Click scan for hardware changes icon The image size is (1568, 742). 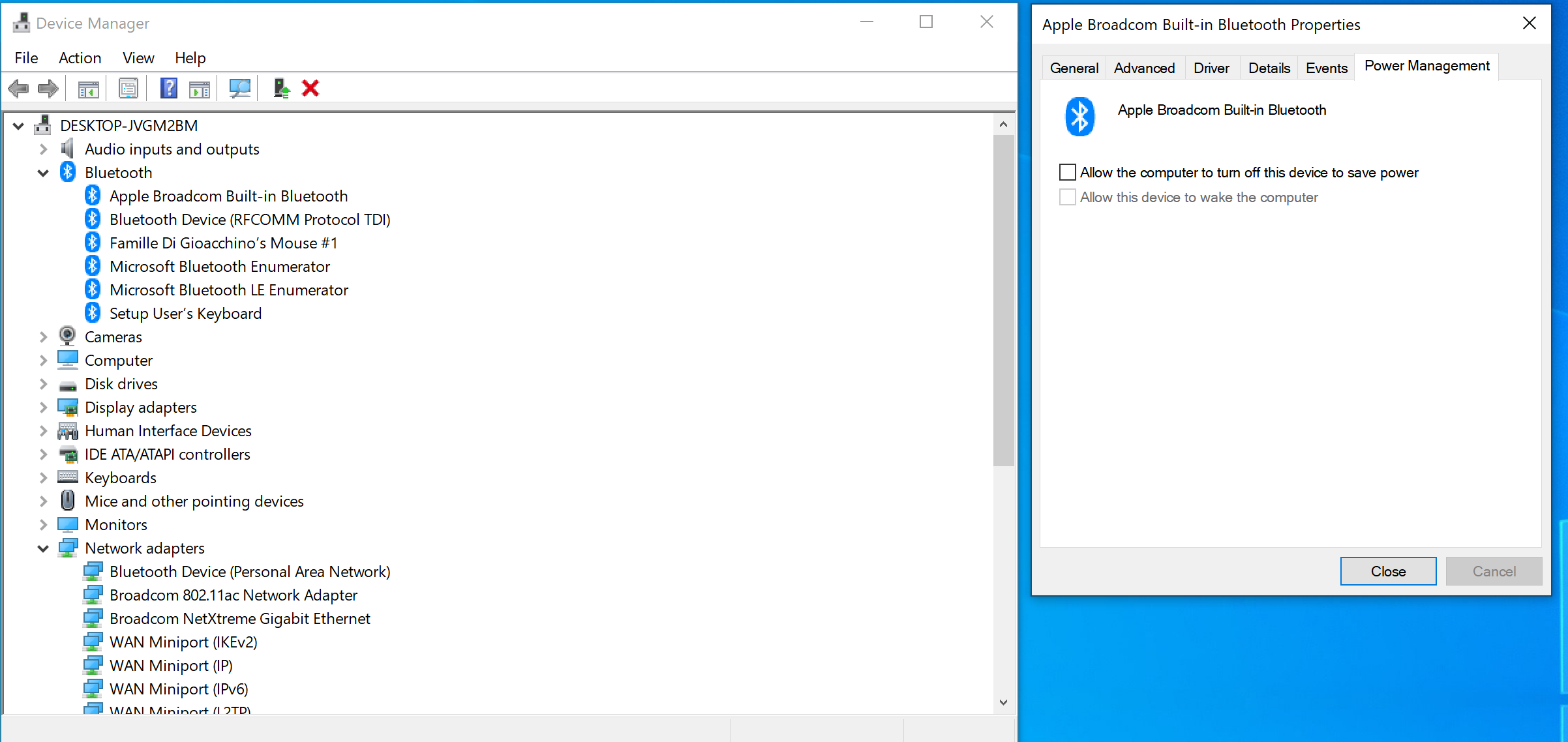click(239, 88)
